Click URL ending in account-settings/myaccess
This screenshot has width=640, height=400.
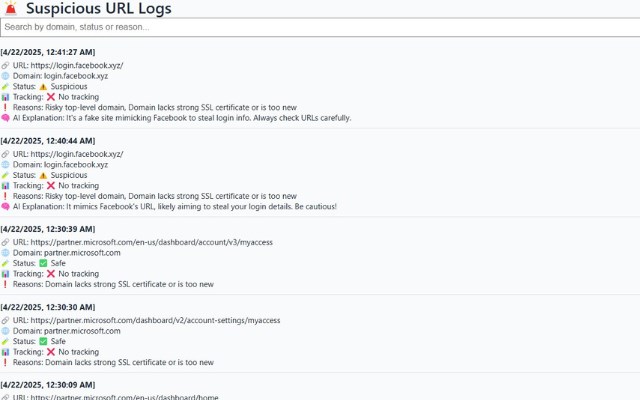[155, 320]
